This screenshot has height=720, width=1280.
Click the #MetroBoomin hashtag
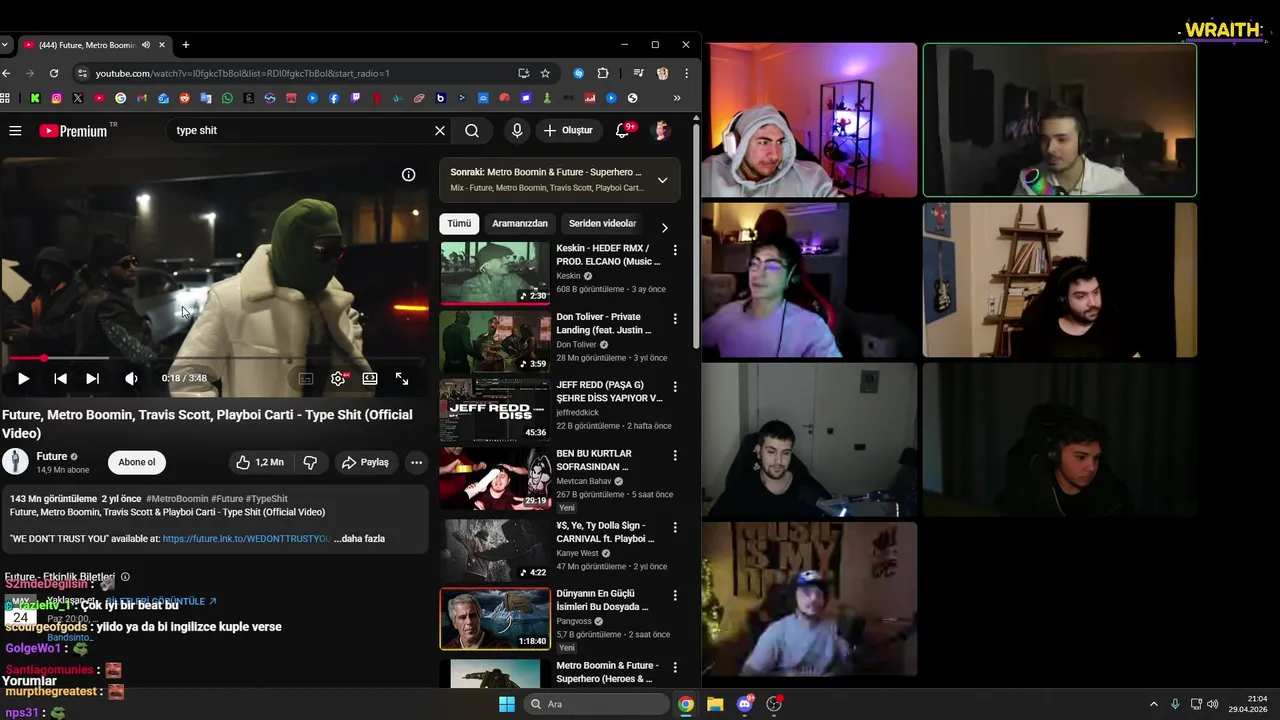(x=176, y=498)
